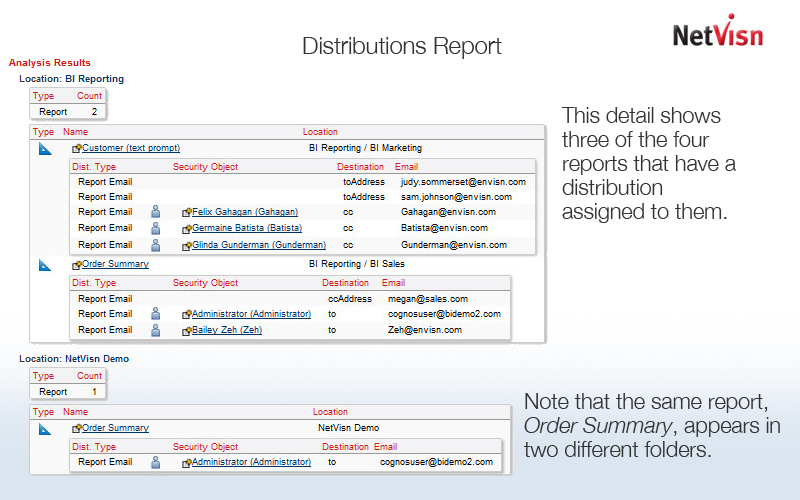Select email megan@sales.com
The height and width of the screenshot is (500, 800).
tap(428, 298)
